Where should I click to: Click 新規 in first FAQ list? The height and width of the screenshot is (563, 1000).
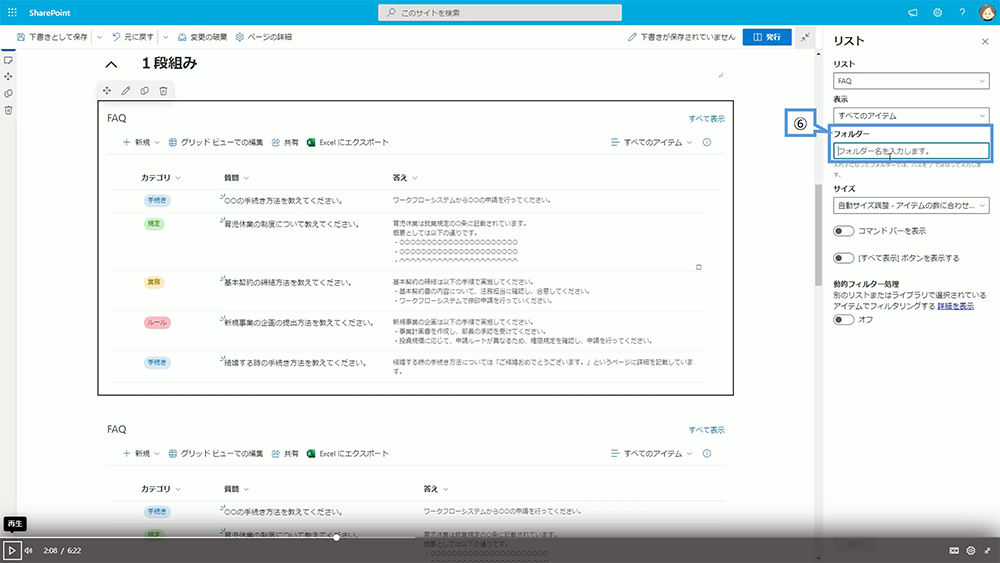pos(141,142)
